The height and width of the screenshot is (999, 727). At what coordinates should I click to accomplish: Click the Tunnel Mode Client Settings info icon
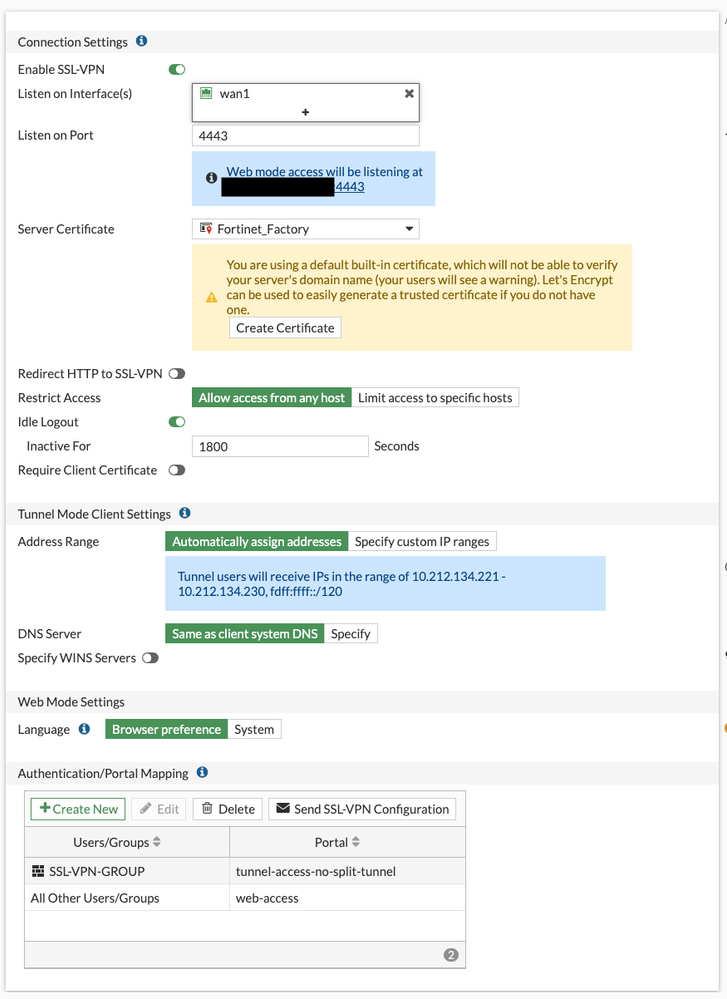(184, 513)
